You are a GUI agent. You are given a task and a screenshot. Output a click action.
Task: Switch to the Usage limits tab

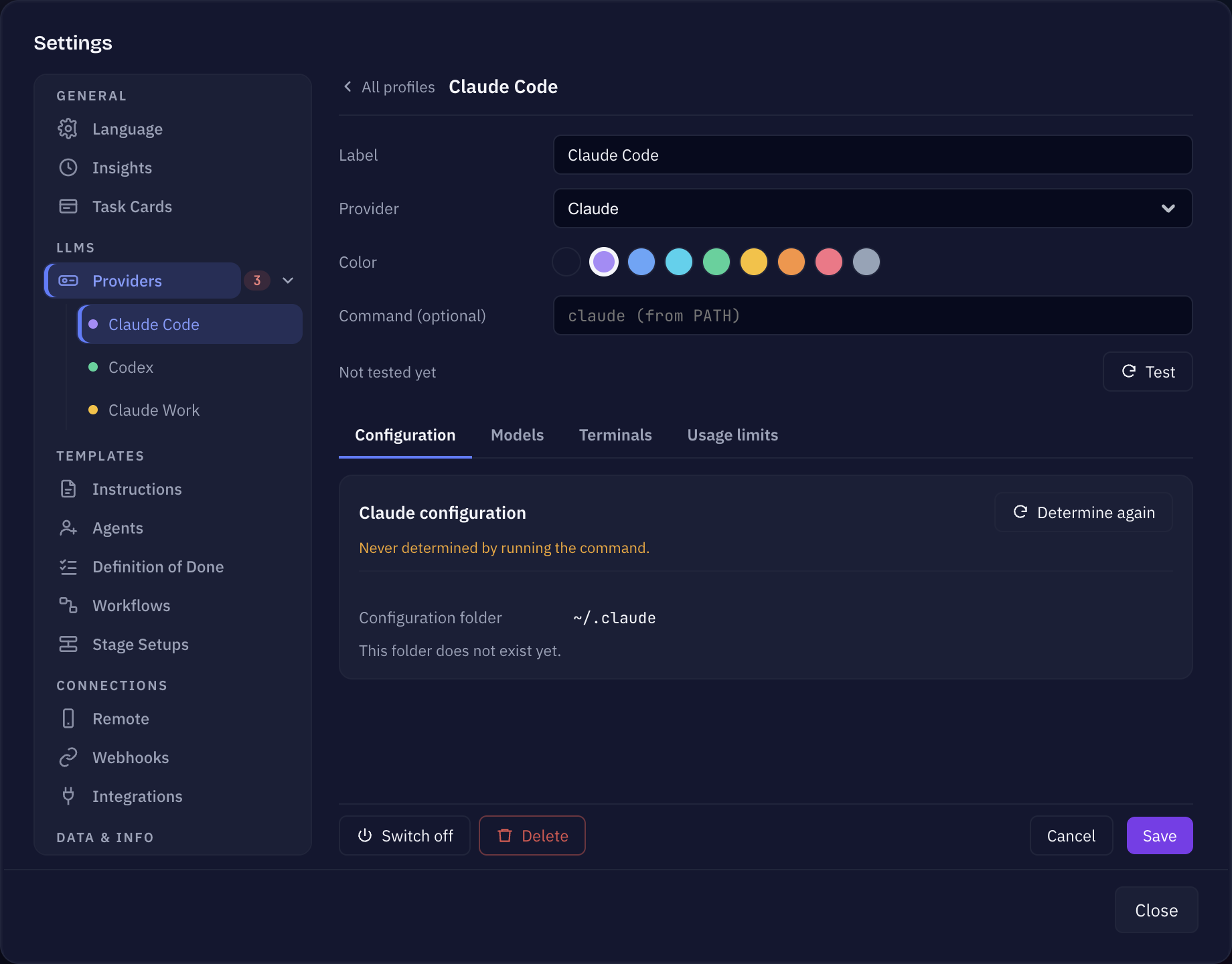tap(733, 435)
